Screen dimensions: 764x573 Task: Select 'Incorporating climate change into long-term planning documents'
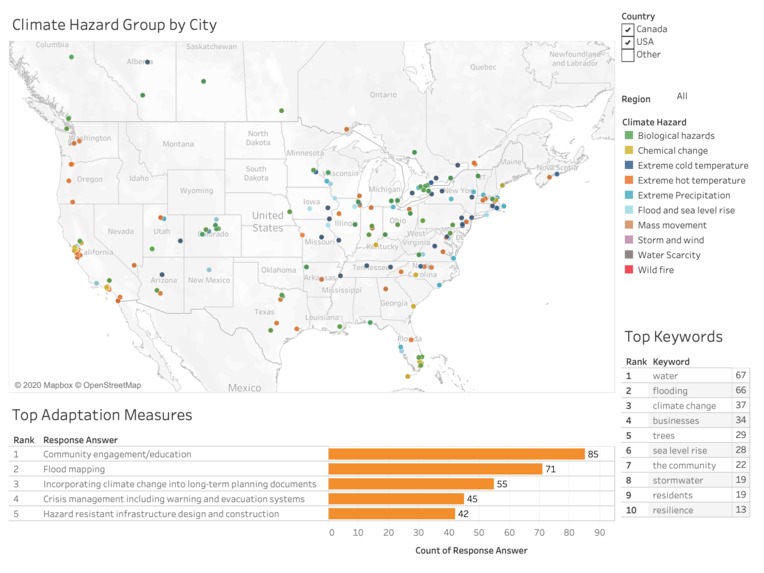click(x=179, y=484)
